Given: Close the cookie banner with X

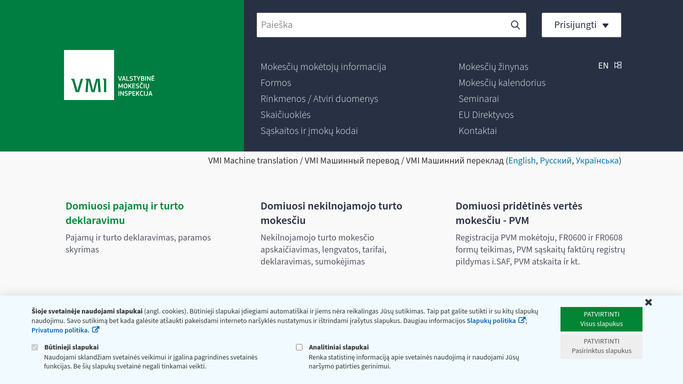Looking at the screenshot, I should [x=648, y=302].
